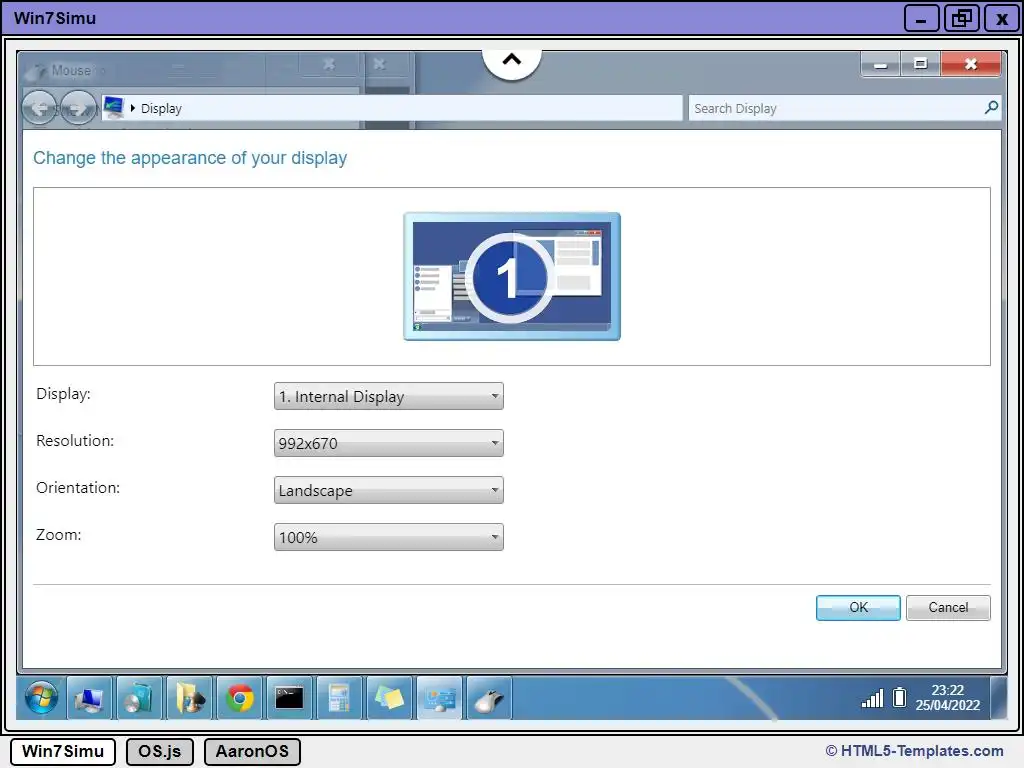
Task: Open the Calculator taskbar icon
Action: pyautogui.click(x=340, y=699)
